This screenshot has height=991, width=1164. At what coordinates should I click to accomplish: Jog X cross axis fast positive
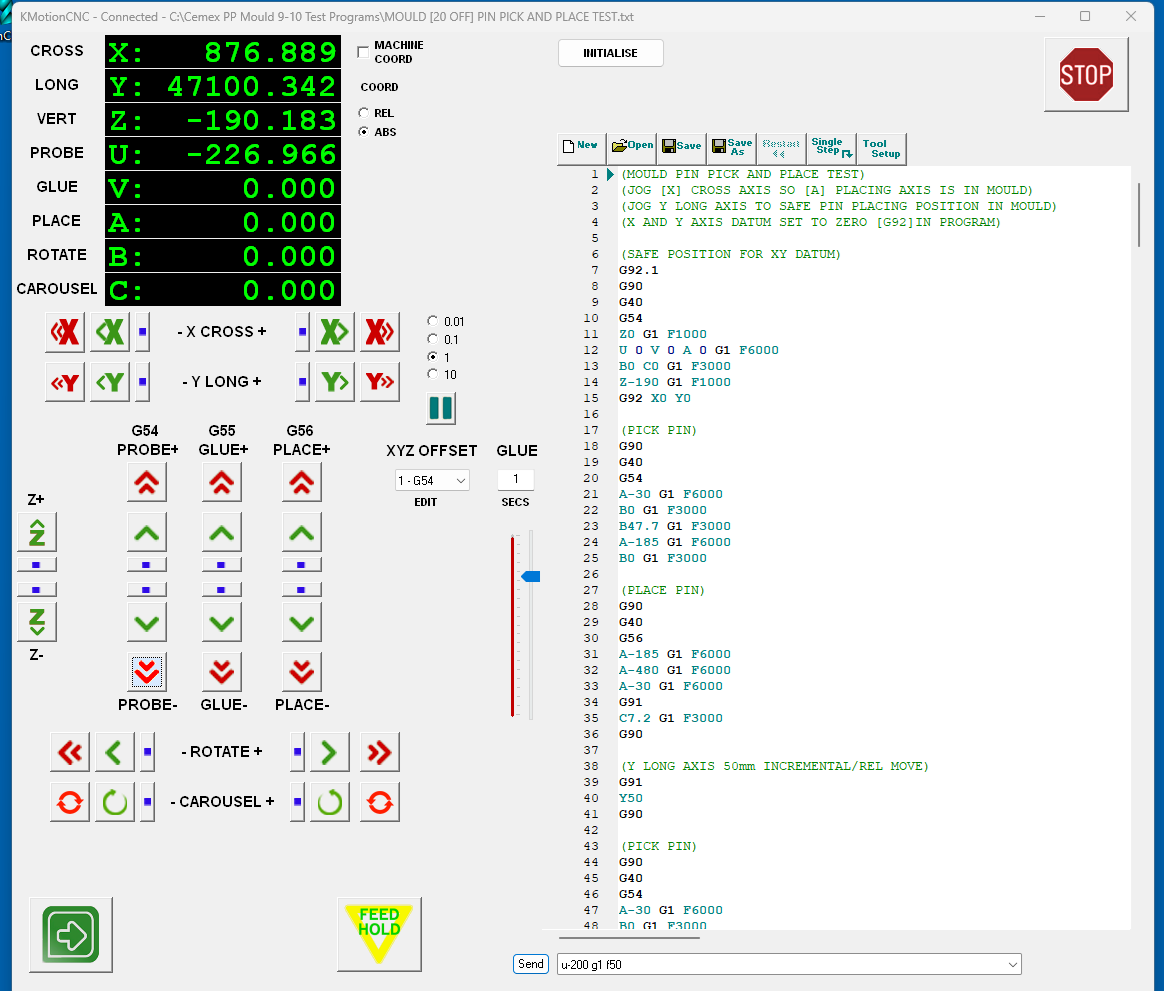pyautogui.click(x=380, y=332)
